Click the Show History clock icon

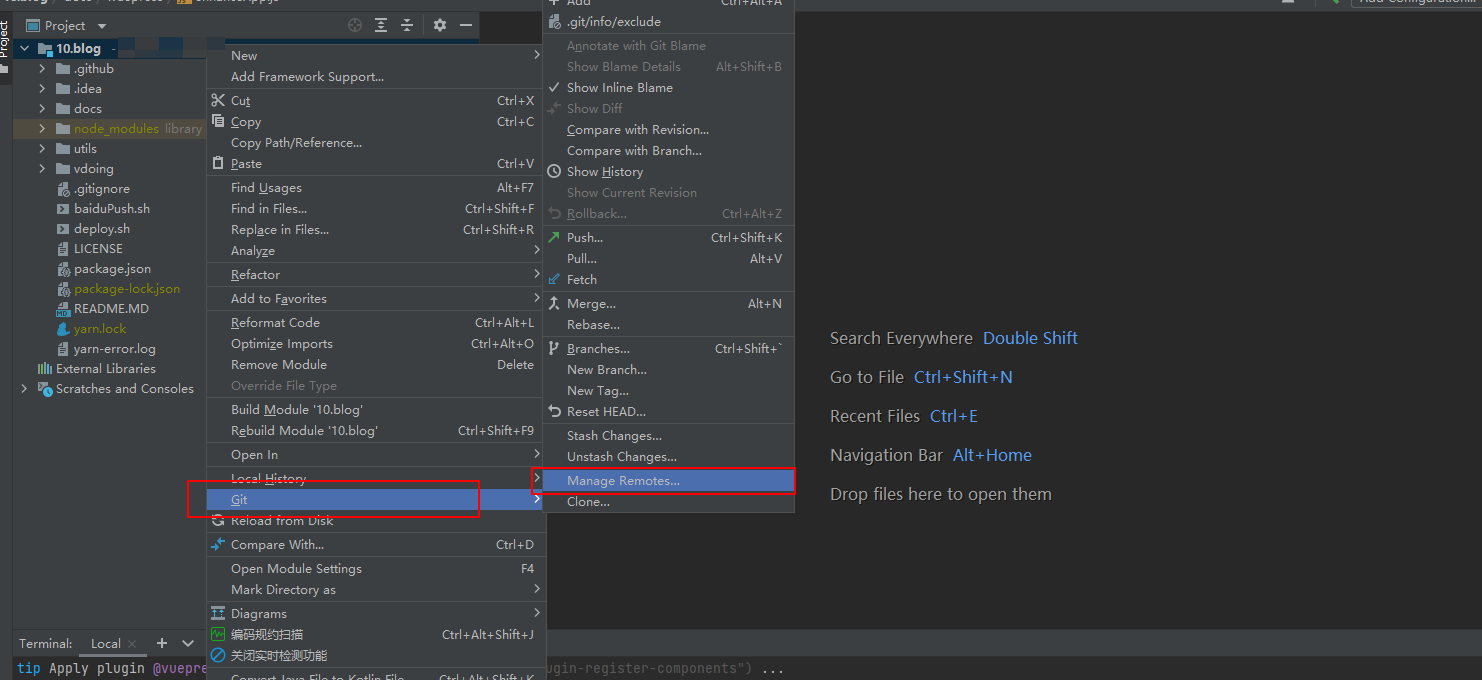(554, 171)
